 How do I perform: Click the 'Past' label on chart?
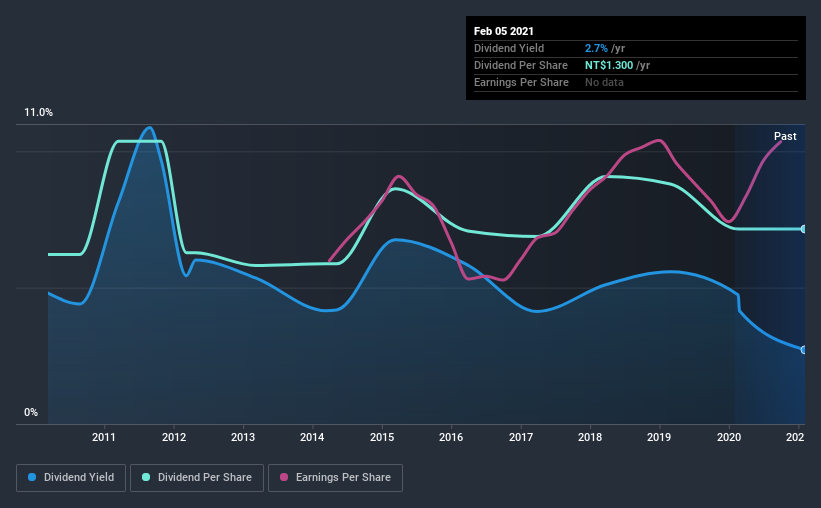pos(785,136)
